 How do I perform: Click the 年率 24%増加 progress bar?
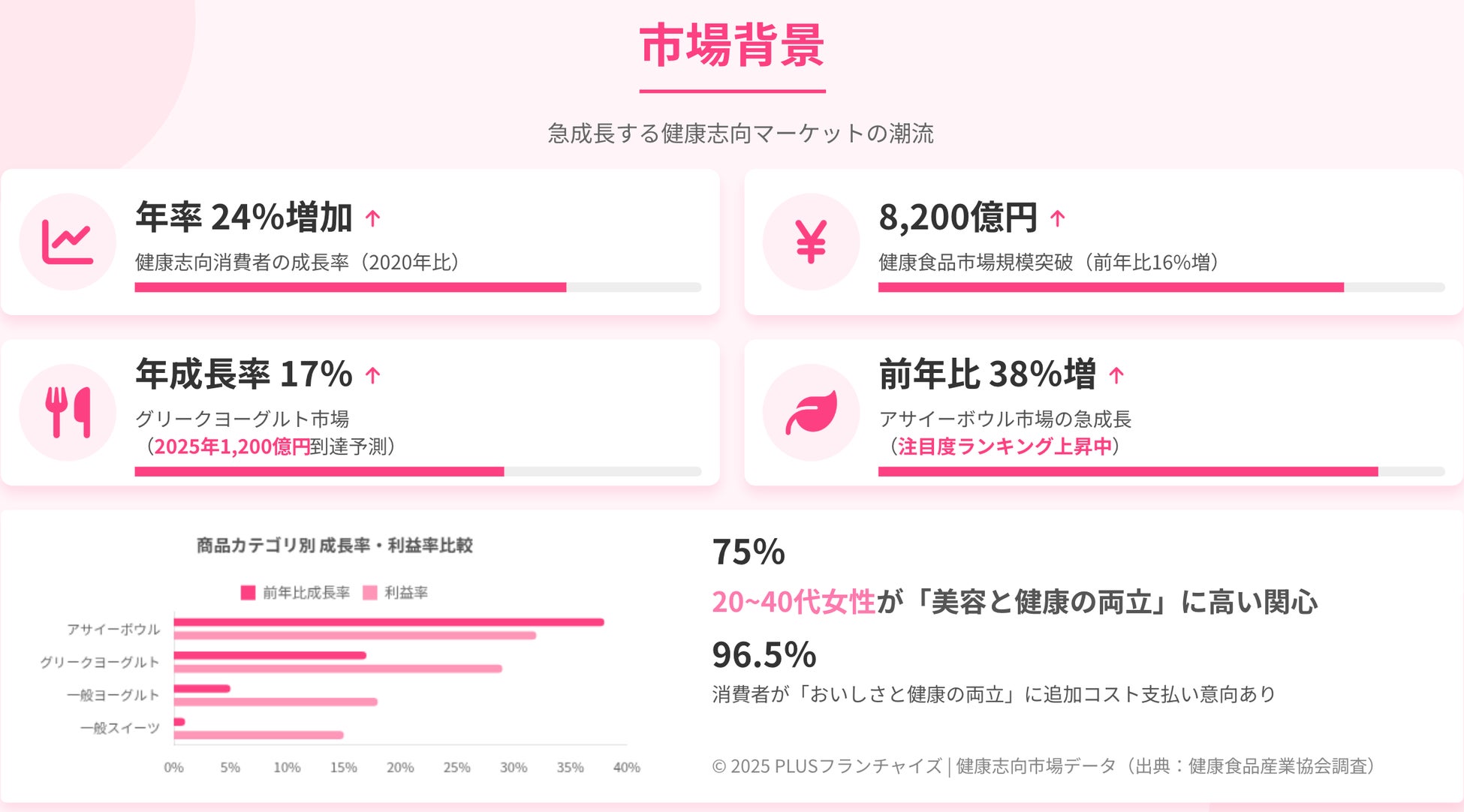click(417, 287)
